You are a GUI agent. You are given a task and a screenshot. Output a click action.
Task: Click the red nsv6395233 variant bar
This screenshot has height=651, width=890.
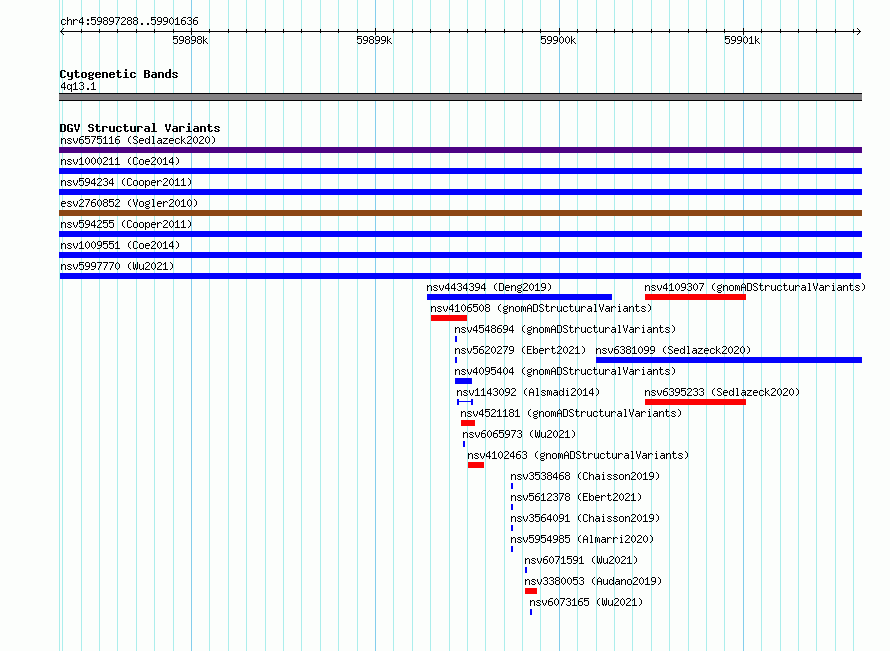click(695, 402)
